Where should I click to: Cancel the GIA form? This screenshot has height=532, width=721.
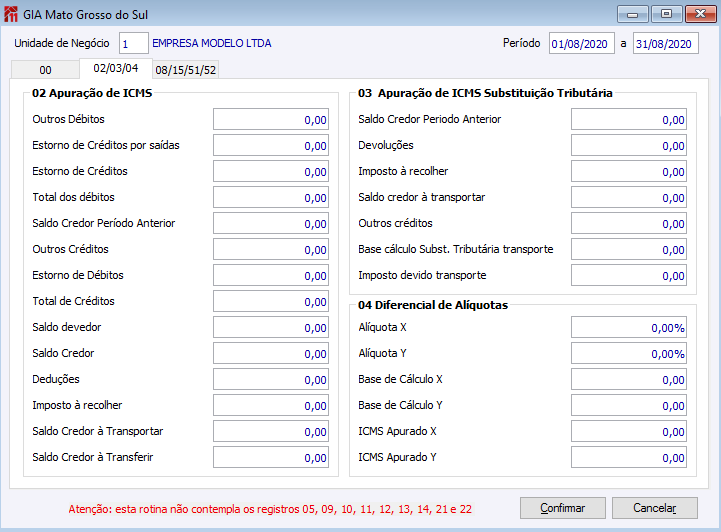coord(655,508)
